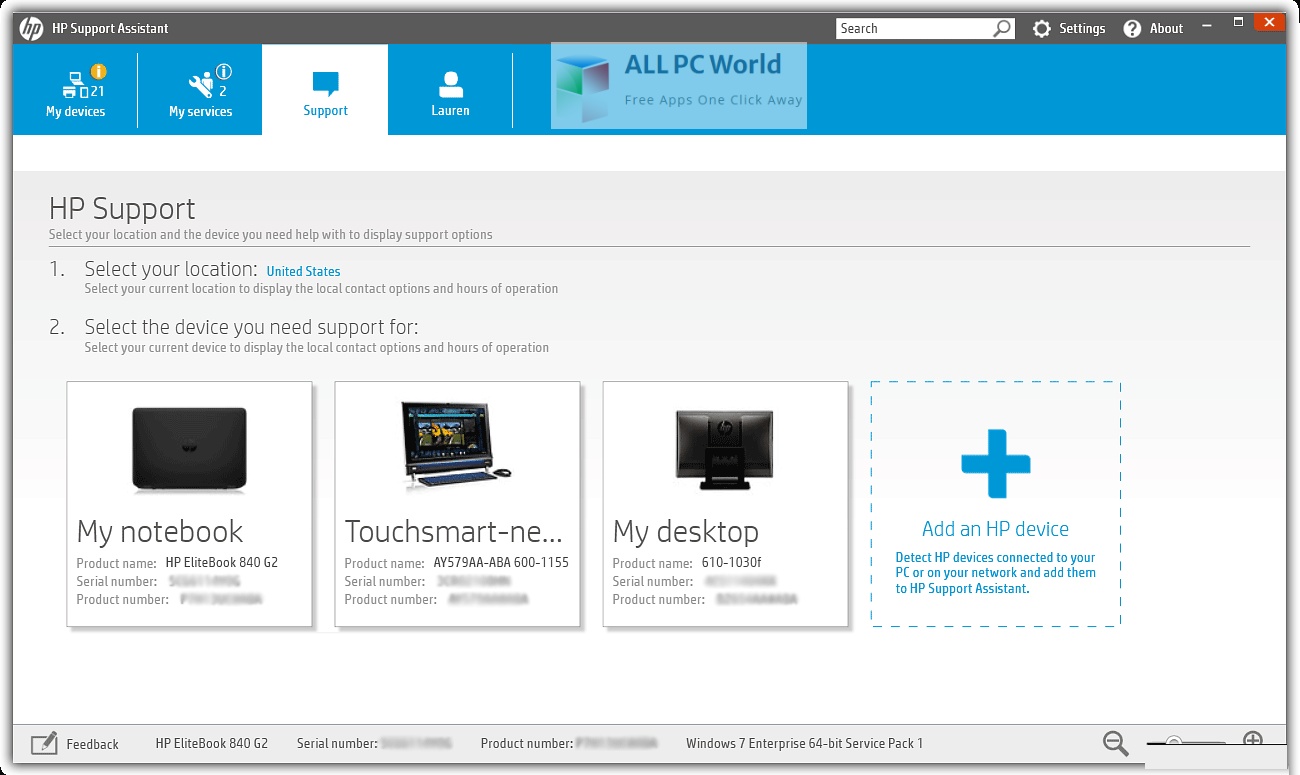
Task: Click the zoom out magnifier icon
Action: pos(1116,743)
